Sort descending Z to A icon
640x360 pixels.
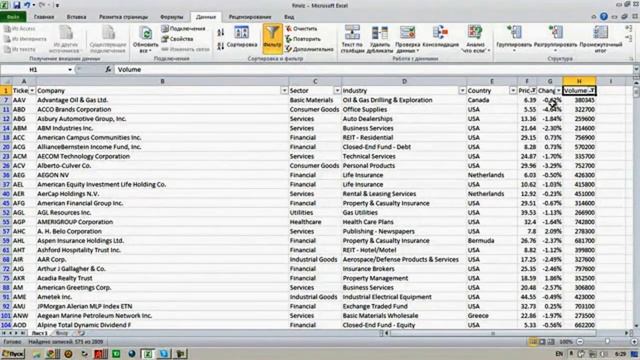pyautogui.click(x=220, y=46)
